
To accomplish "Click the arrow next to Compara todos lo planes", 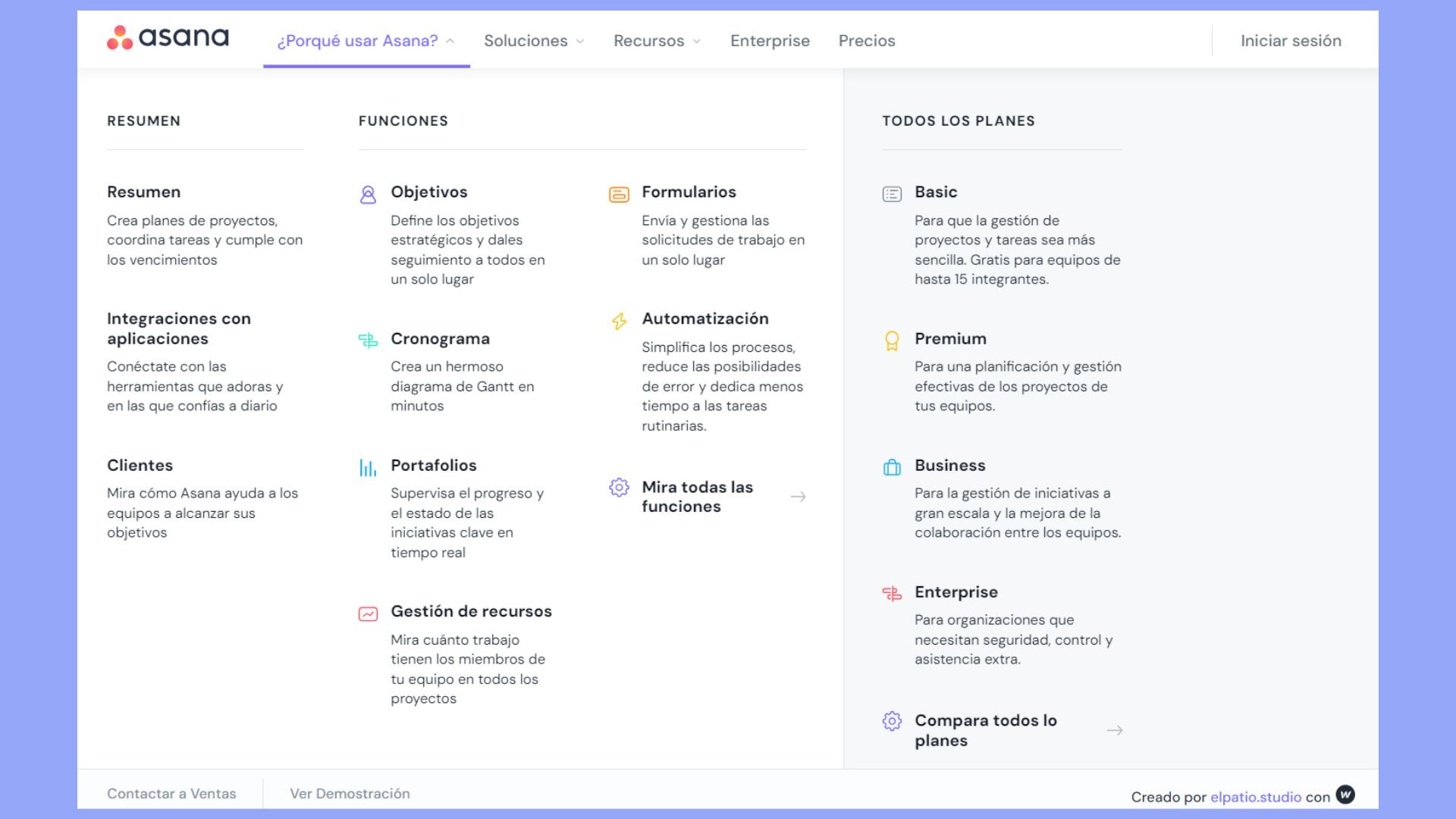I will pos(1114,730).
